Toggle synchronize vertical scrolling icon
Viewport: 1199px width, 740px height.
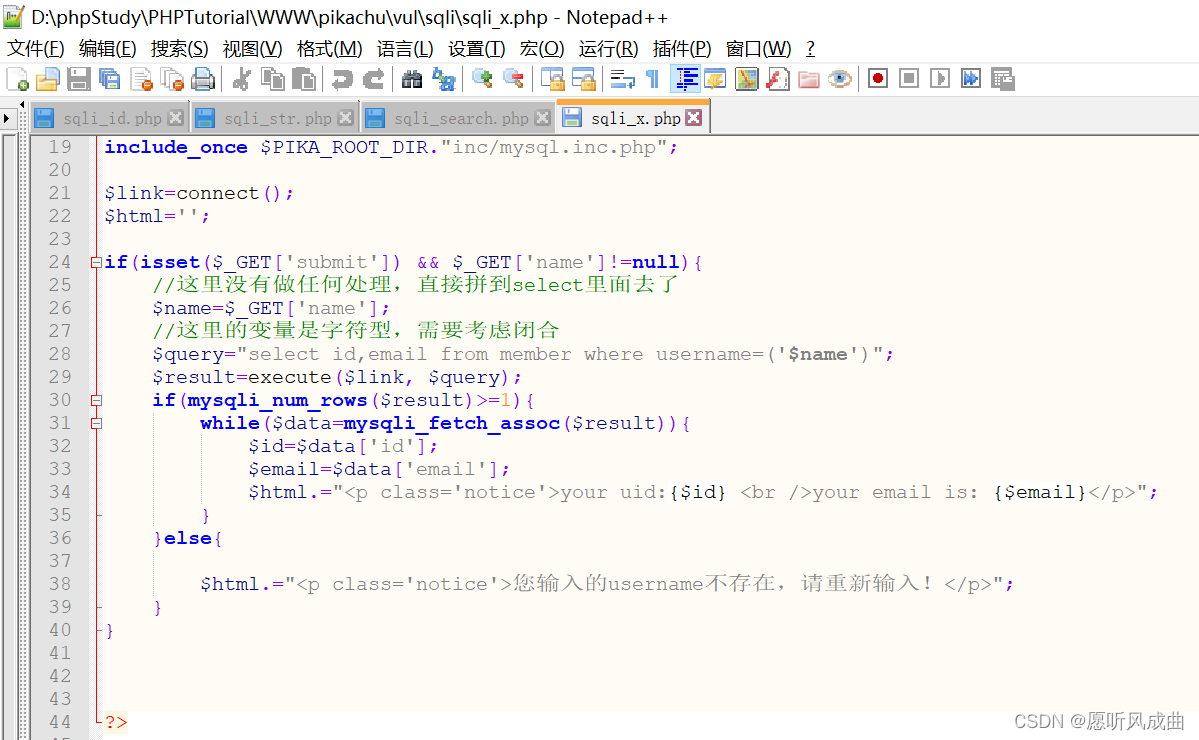coord(552,79)
